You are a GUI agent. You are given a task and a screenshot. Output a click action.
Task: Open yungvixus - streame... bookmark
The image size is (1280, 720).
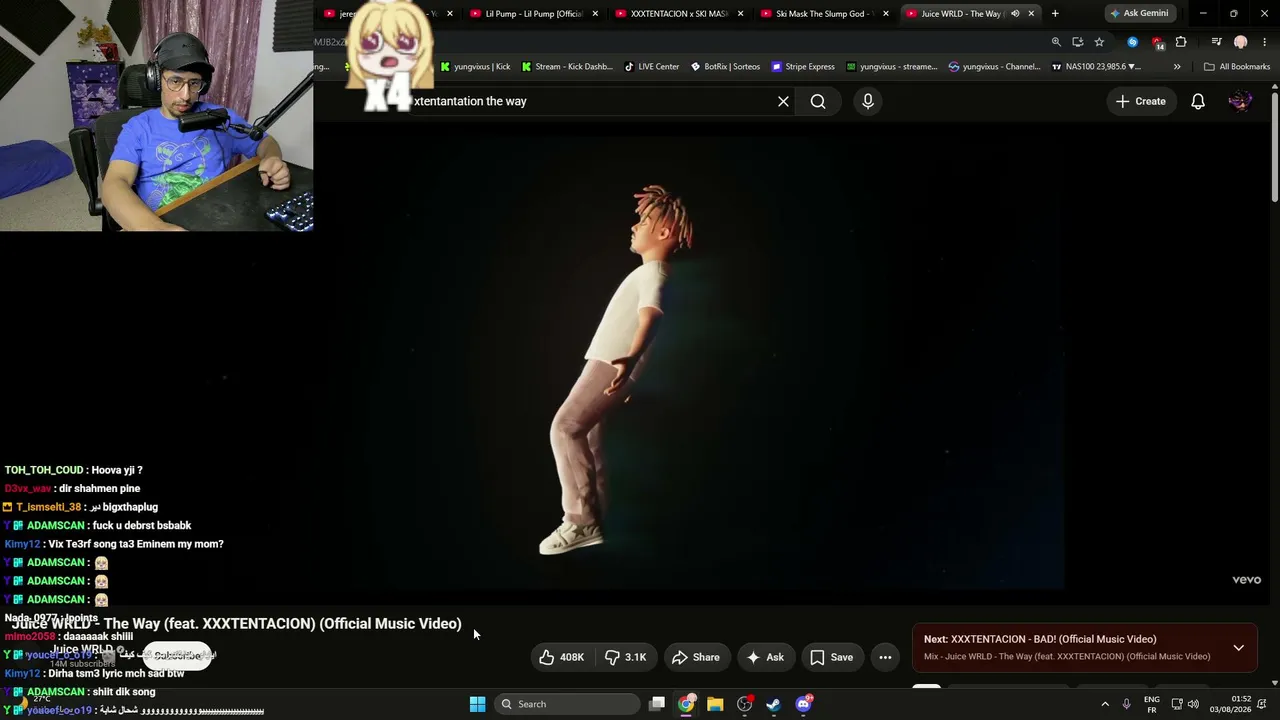tap(892, 67)
